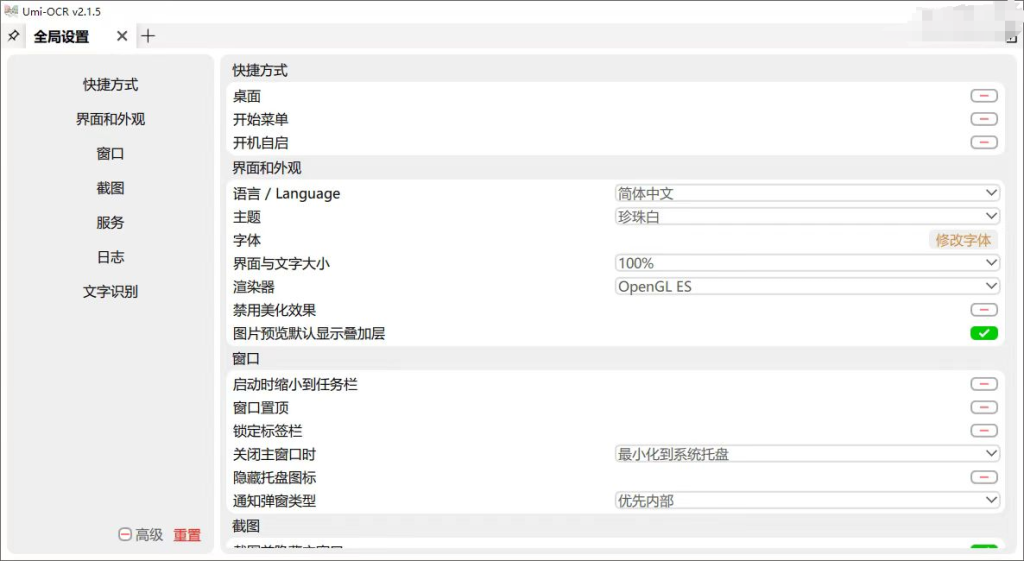This screenshot has height=561, width=1024.
Task: Expand the 关闭主窗口时 dropdown
Action: 807,454
